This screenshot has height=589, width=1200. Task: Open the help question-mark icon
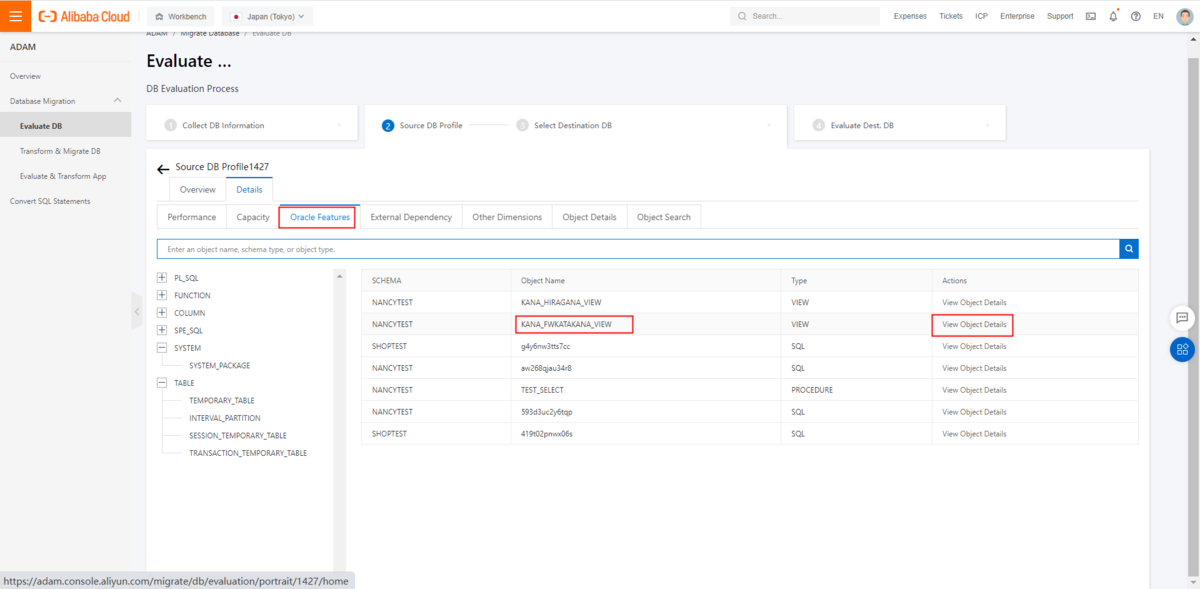point(1135,16)
